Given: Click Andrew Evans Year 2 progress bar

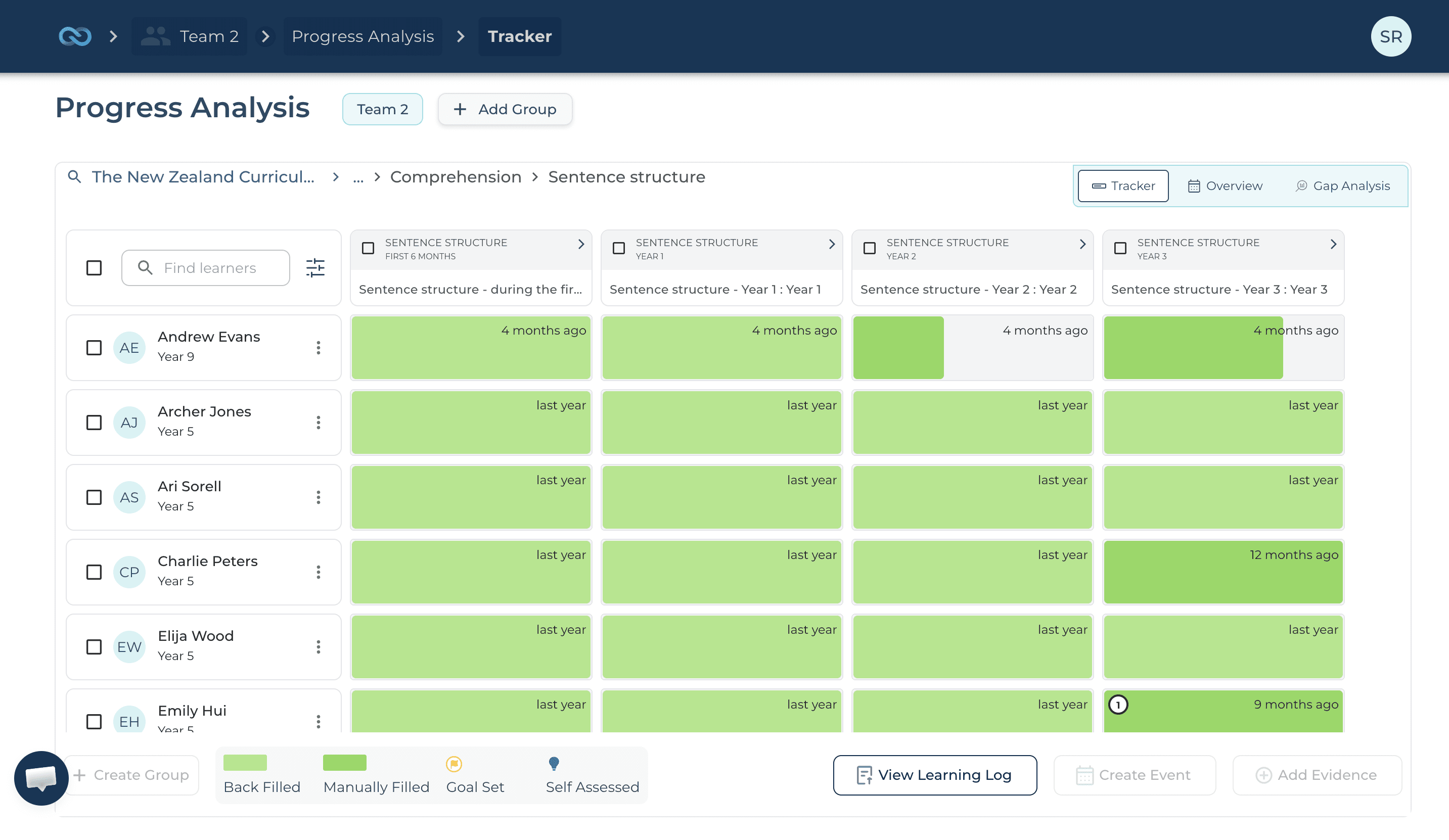Looking at the screenshot, I should (898, 348).
